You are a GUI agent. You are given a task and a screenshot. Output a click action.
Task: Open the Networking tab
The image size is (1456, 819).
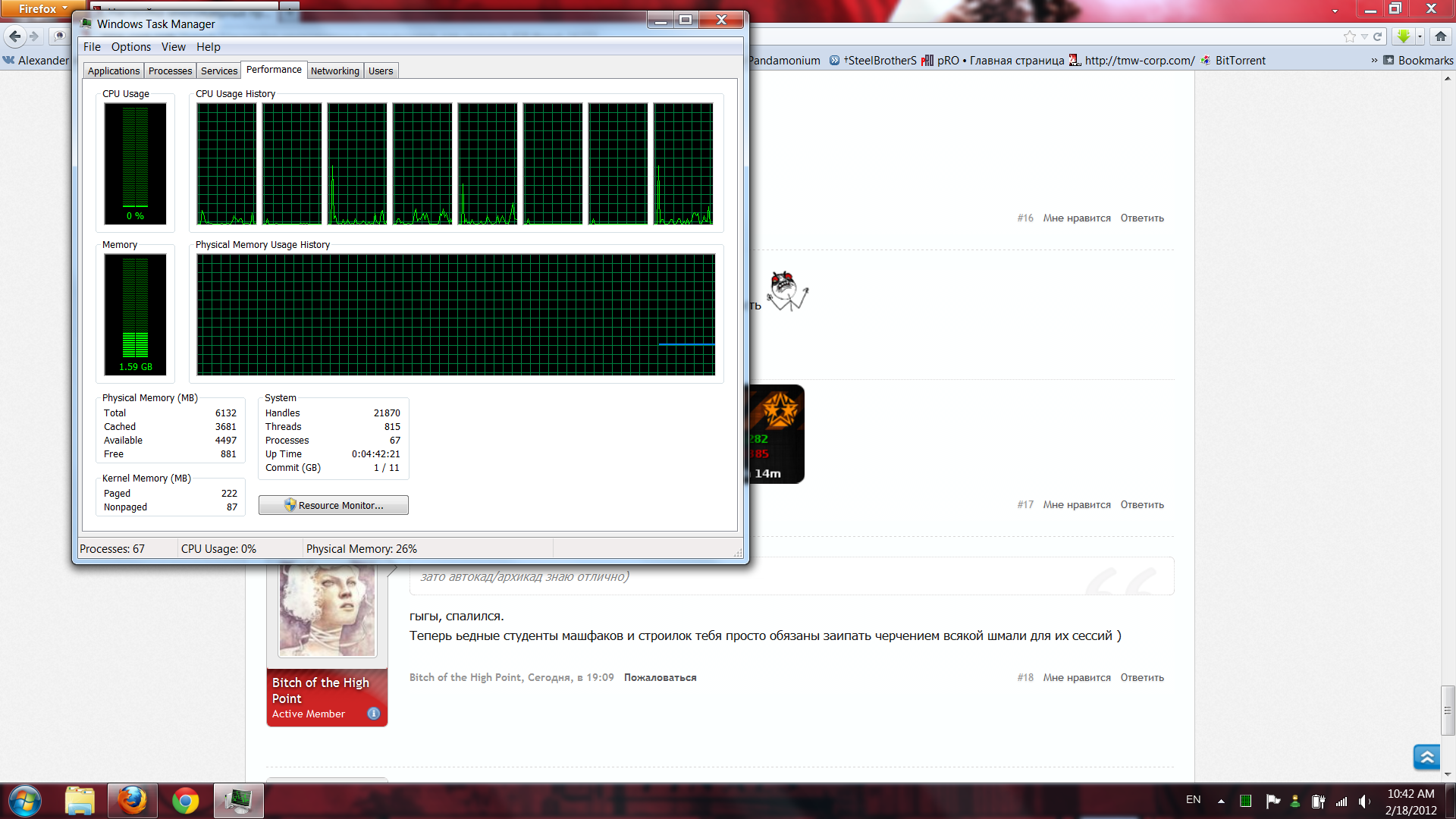tap(334, 71)
